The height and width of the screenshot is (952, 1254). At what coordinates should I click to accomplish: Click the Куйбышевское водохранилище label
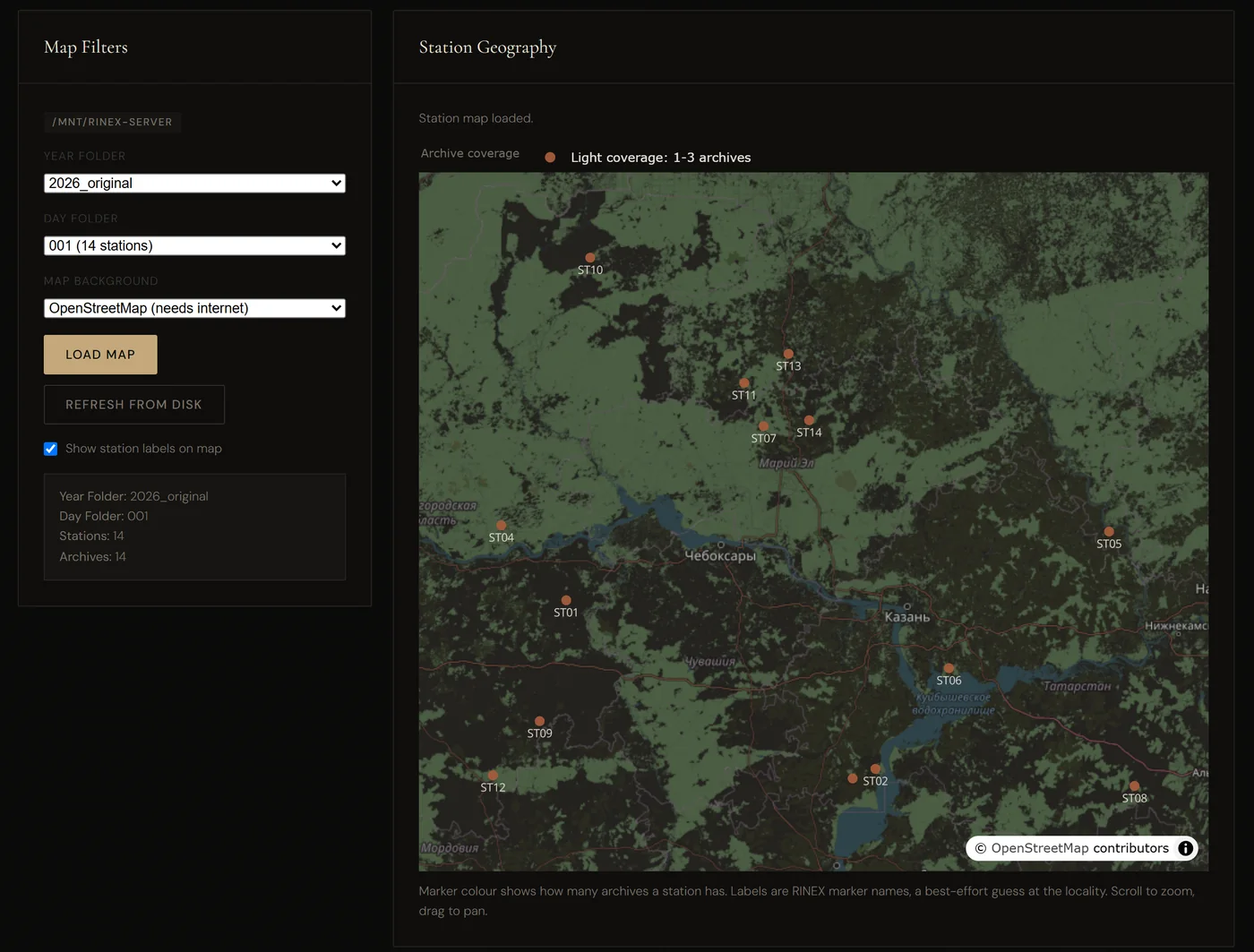pyautogui.click(x=953, y=704)
